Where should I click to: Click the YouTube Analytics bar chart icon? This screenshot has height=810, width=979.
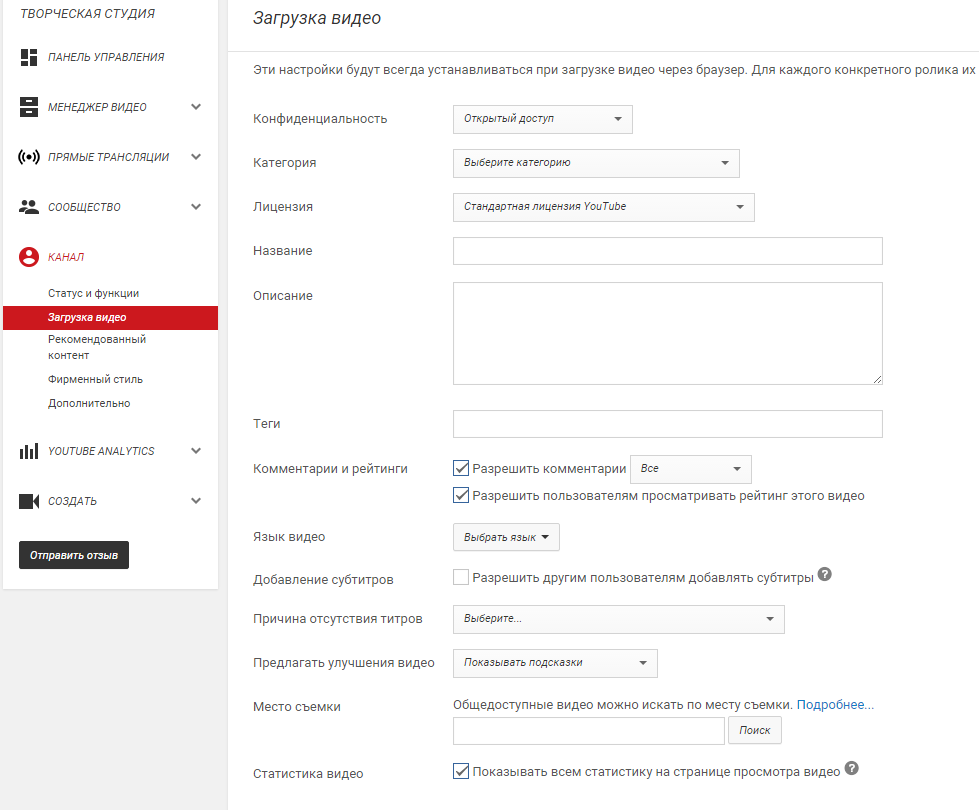(x=29, y=451)
